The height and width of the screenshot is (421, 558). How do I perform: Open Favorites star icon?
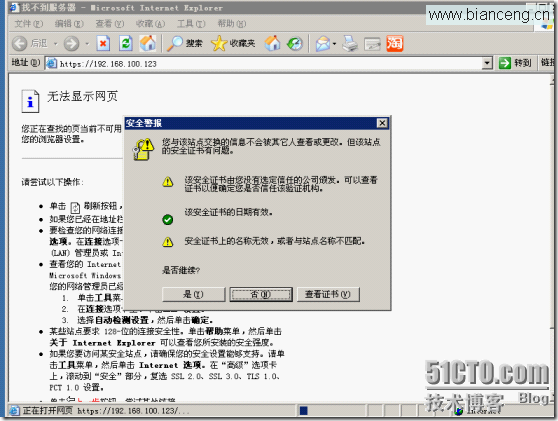(219, 43)
